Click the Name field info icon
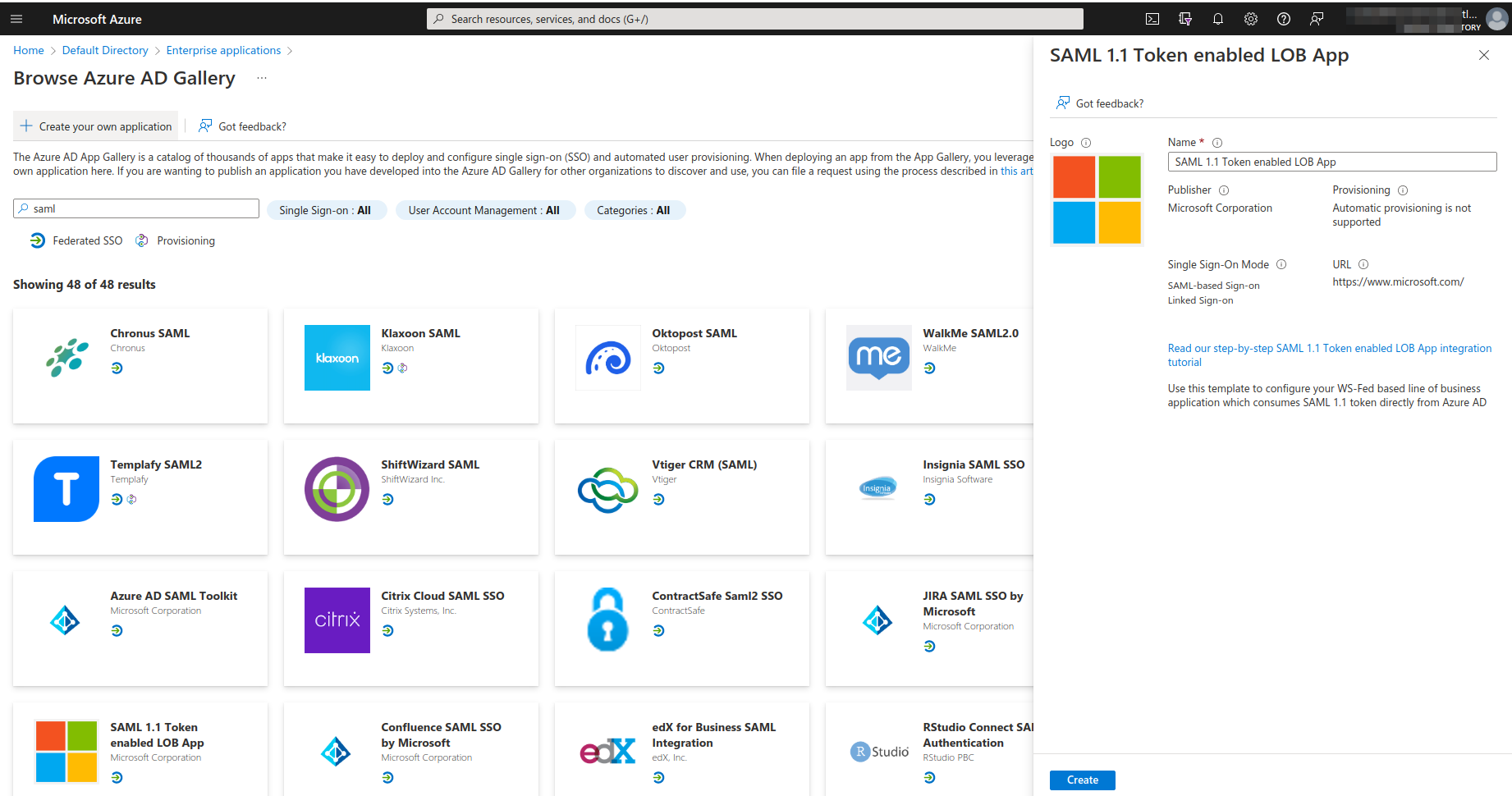This screenshot has height=796, width=1512. click(1217, 143)
